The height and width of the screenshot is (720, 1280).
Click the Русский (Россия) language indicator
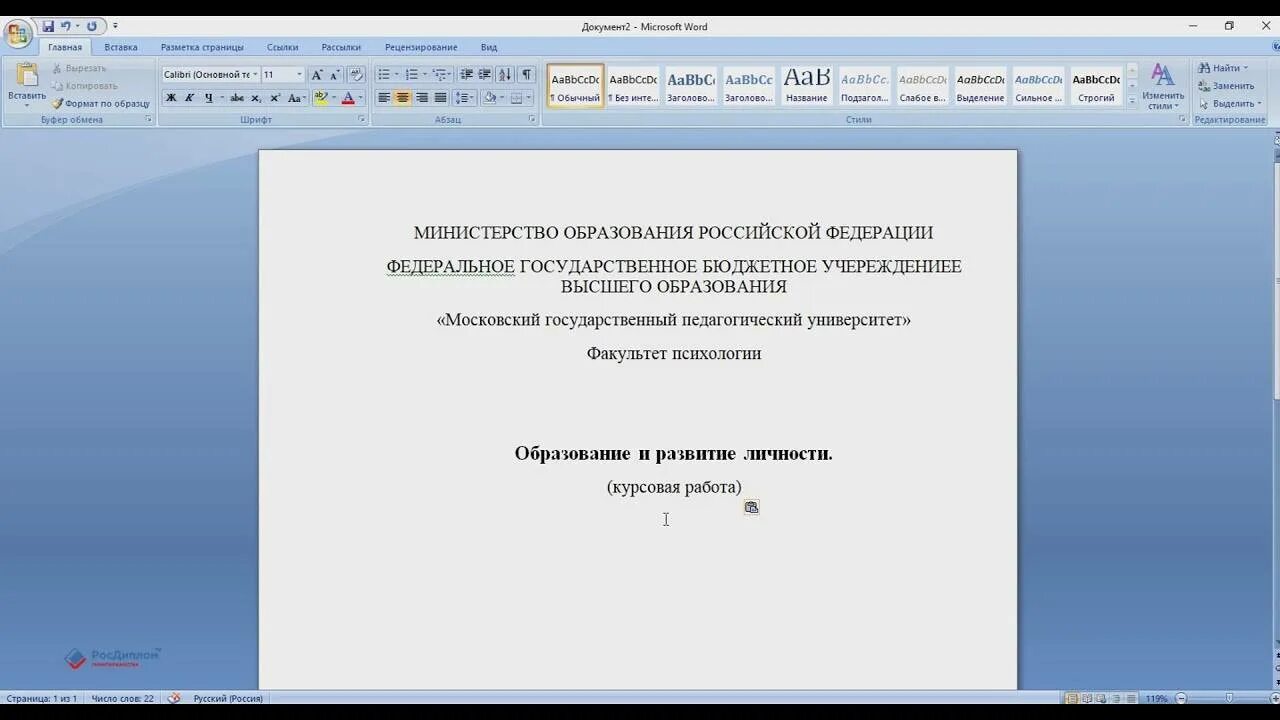[228, 698]
